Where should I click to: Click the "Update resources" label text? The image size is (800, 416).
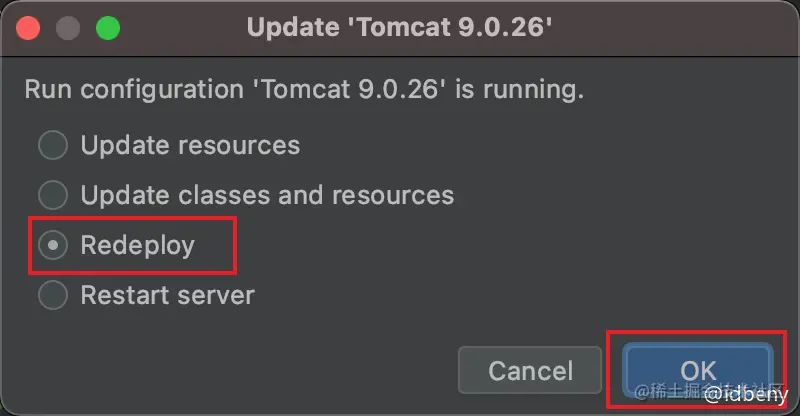click(190, 145)
